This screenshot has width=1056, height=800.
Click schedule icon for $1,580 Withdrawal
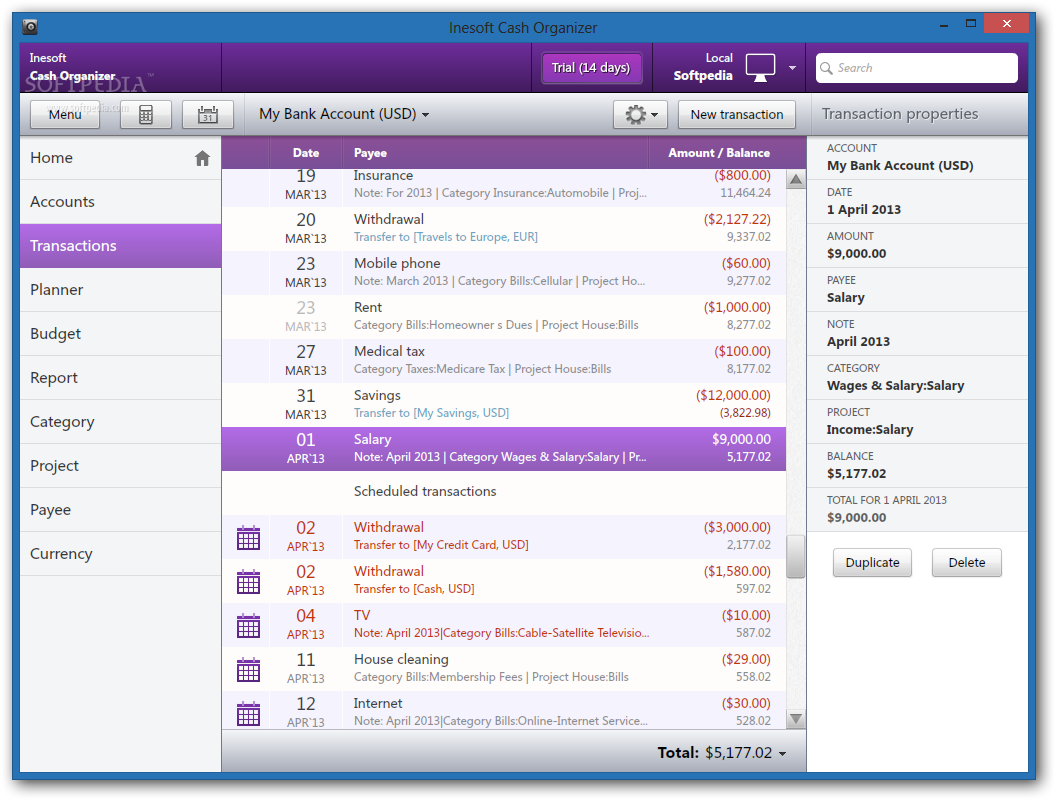(x=249, y=582)
